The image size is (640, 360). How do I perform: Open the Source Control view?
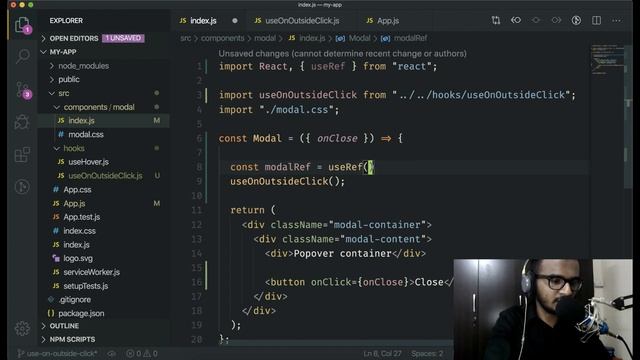click(x=23, y=90)
